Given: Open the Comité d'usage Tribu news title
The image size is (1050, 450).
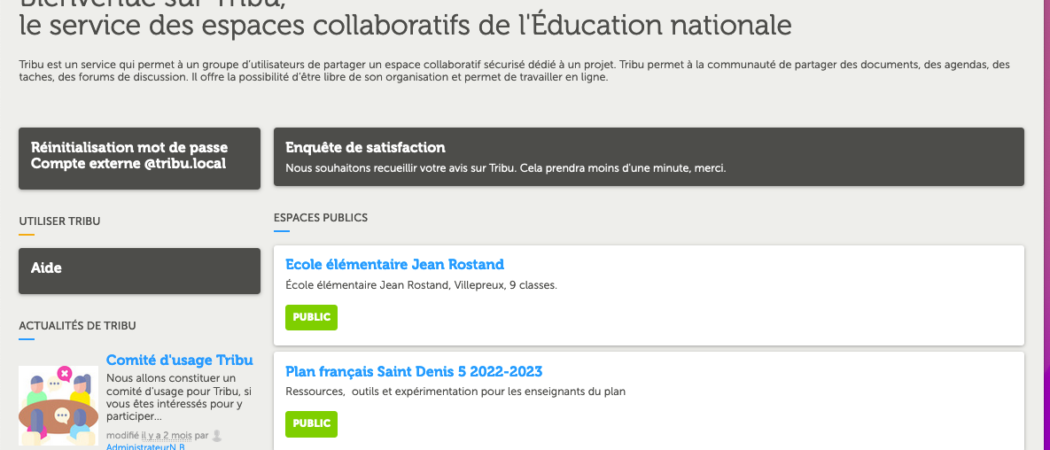Looking at the screenshot, I should click(x=179, y=360).
